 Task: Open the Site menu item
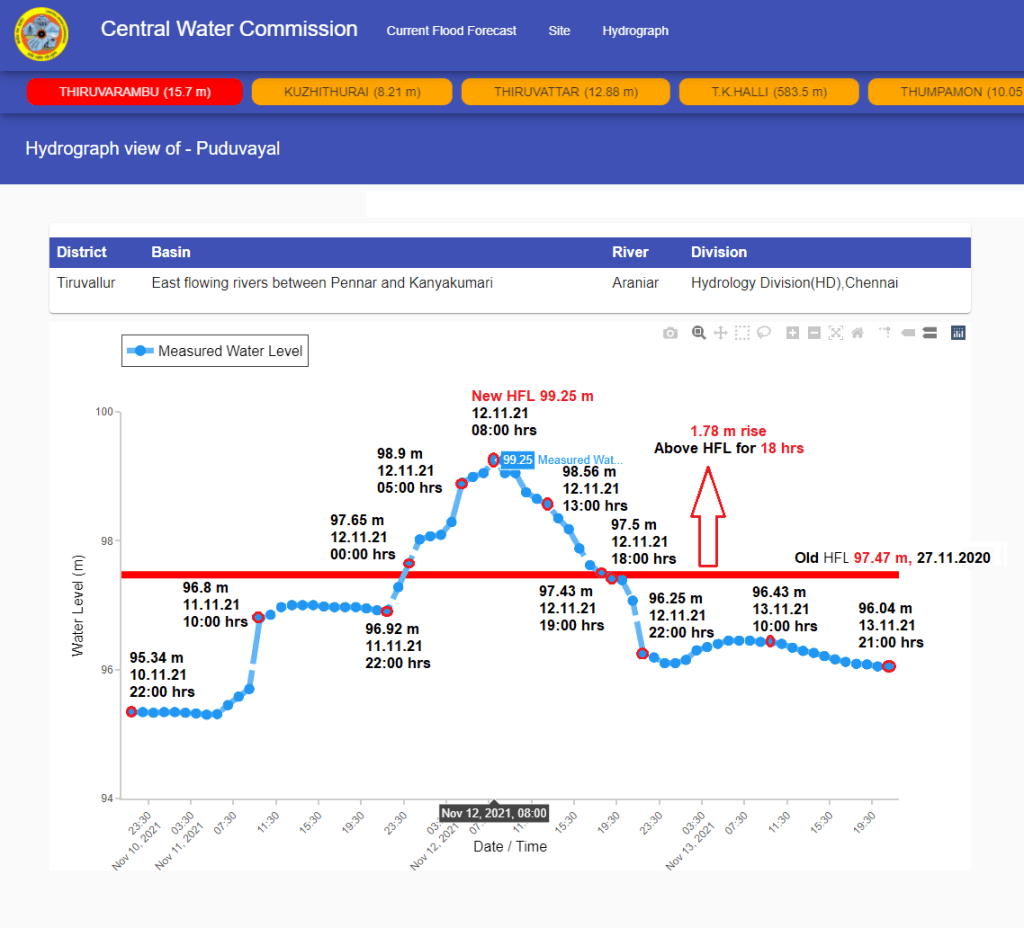559,31
